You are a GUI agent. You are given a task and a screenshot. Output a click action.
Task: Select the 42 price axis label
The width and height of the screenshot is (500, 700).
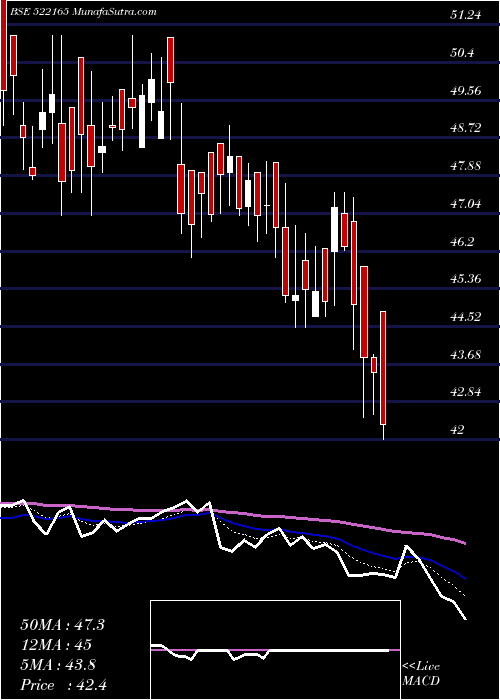(458, 430)
